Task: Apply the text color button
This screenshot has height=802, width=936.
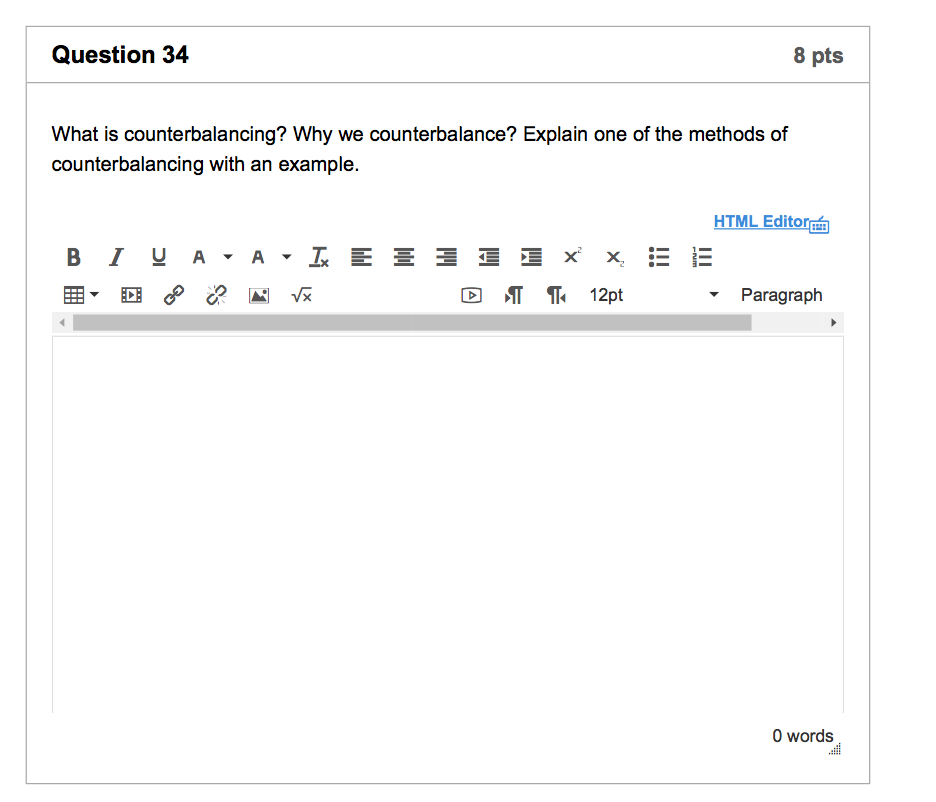Action: tap(199, 257)
